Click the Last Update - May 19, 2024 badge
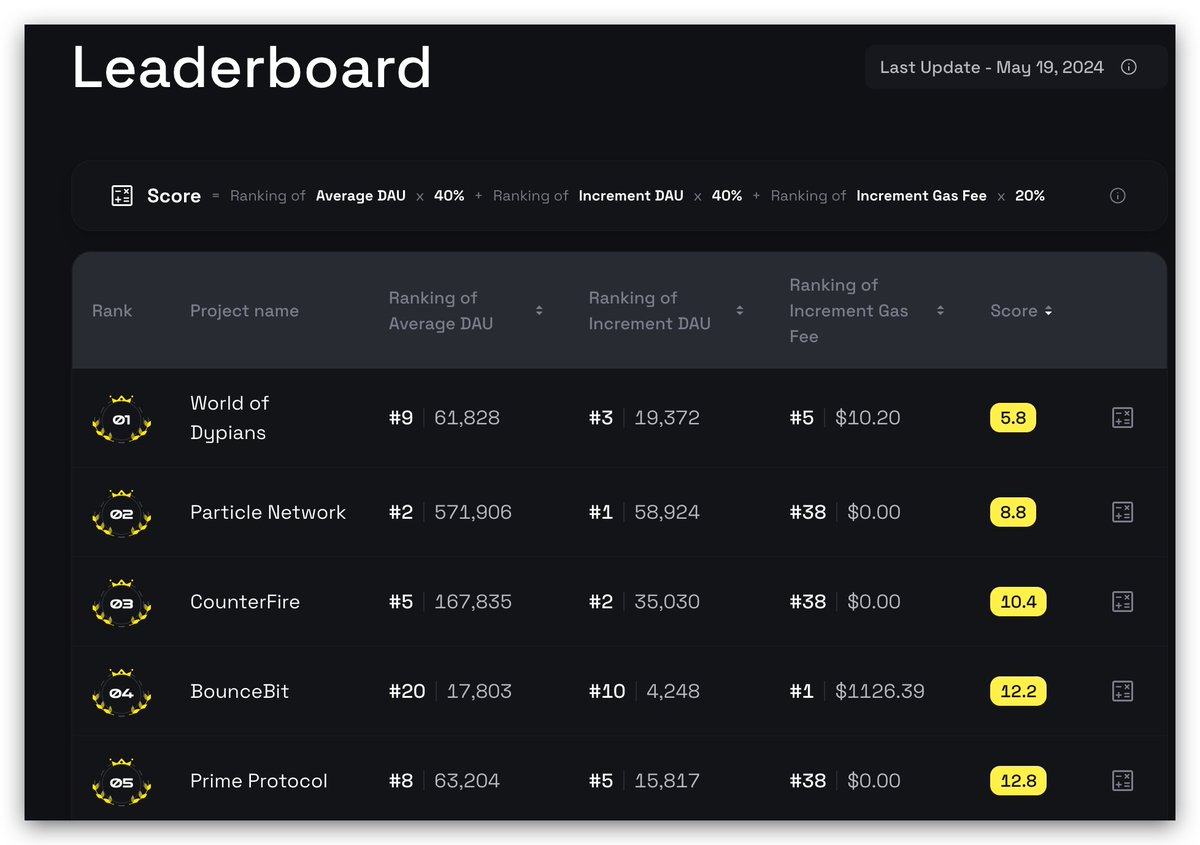 tap(1016, 67)
